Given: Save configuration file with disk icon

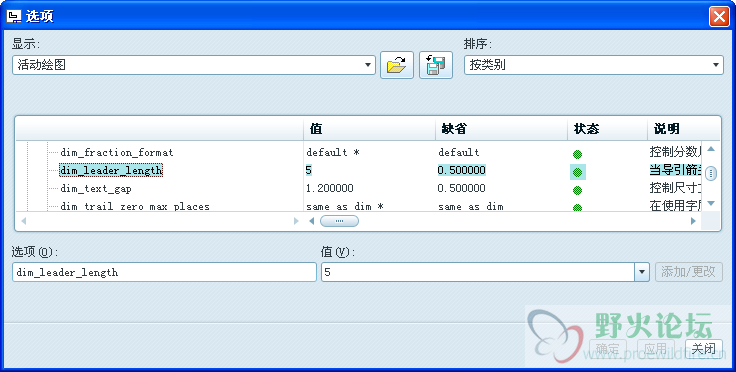Looking at the screenshot, I should [x=436, y=65].
